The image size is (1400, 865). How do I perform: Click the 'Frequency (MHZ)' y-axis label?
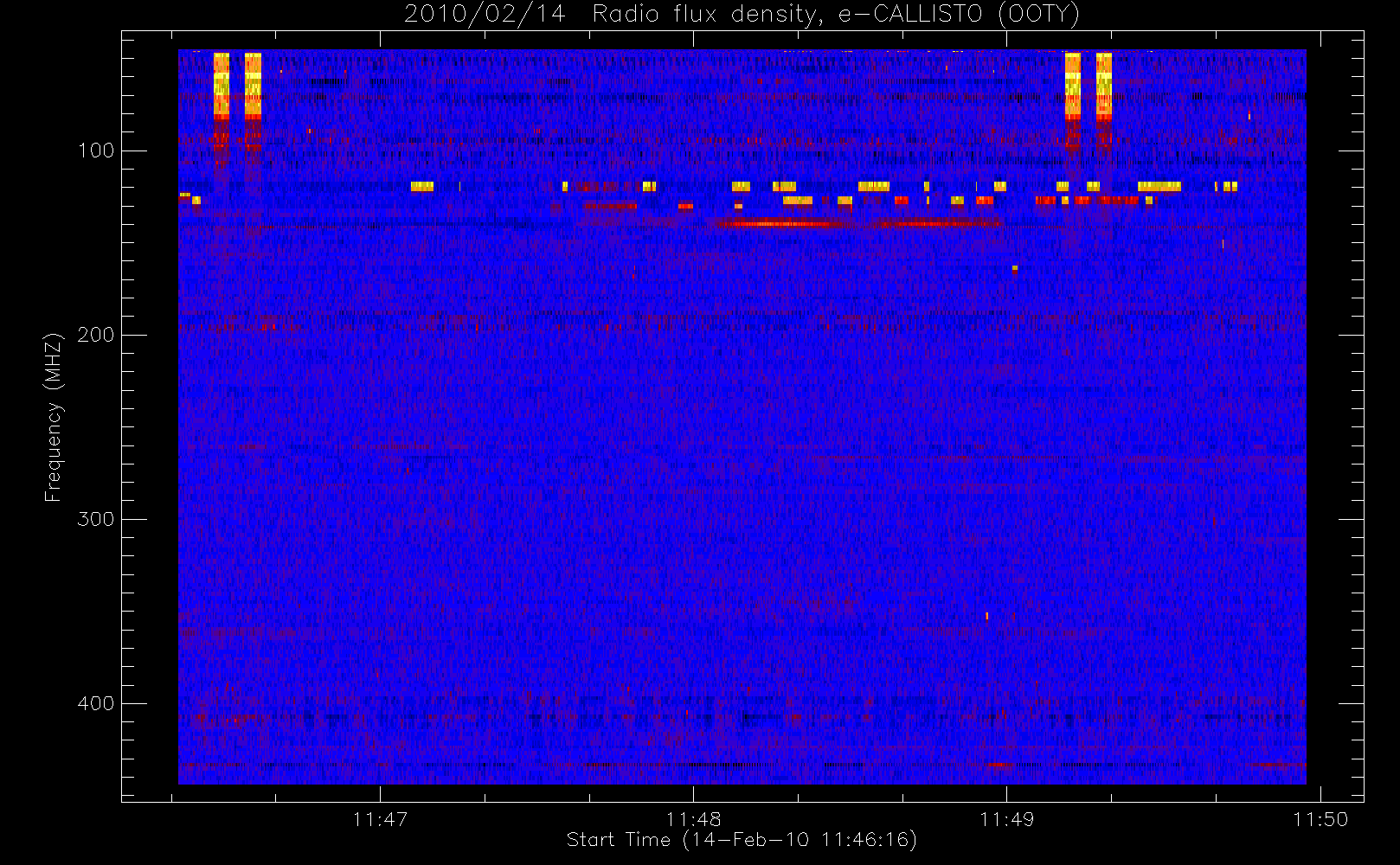pos(54,417)
